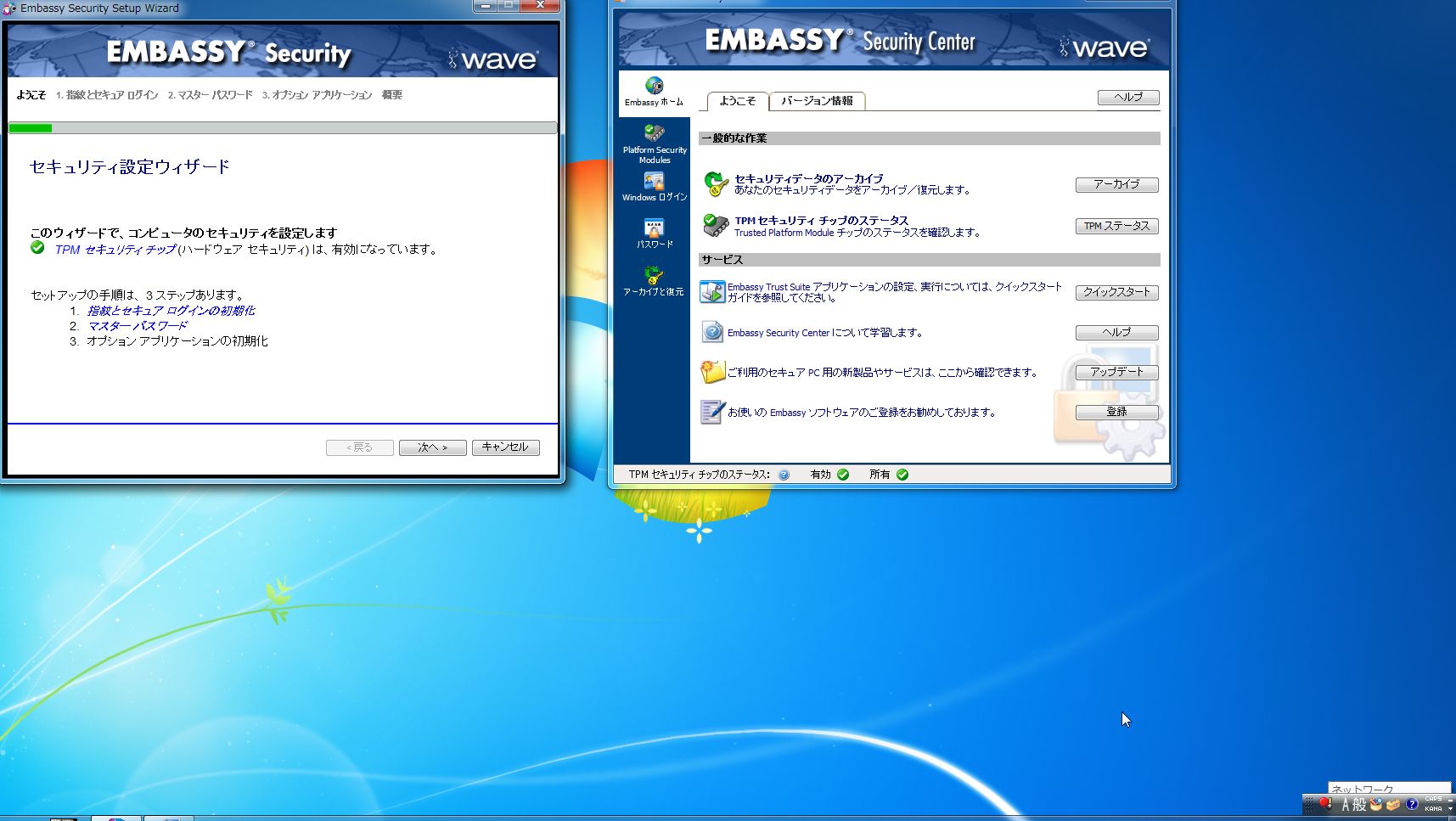1456x821 pixels.
Task: Click the new products update star icon
Action: point(712,372)
